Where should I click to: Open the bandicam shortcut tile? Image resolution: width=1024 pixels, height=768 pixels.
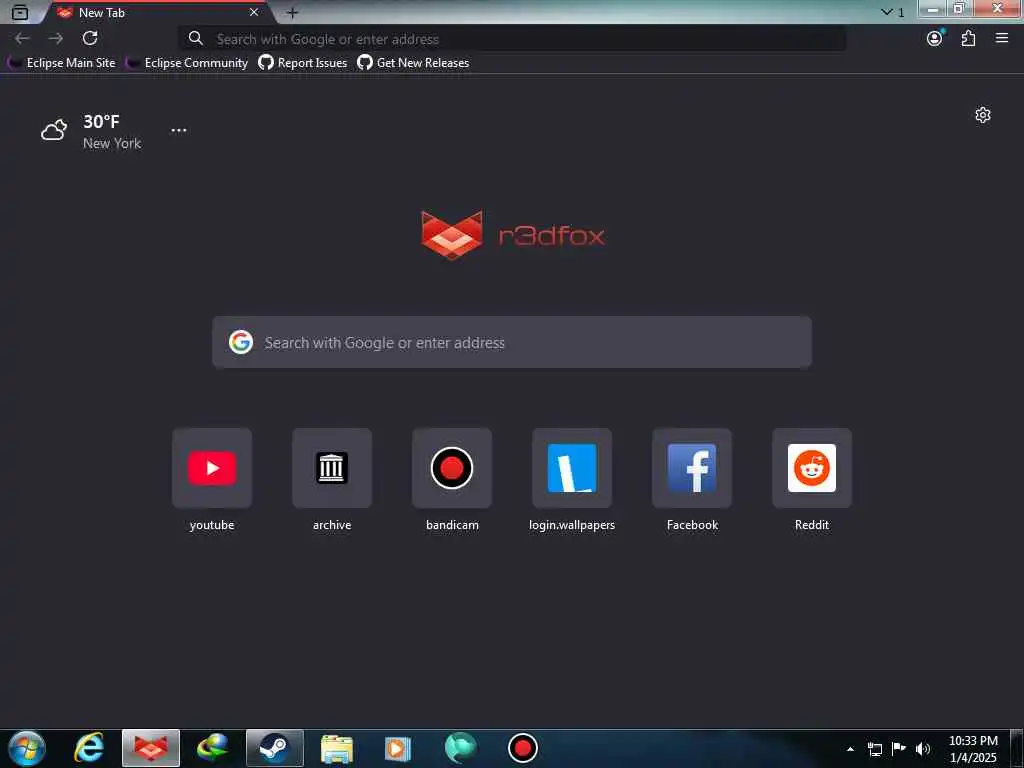tap(452, 468)
